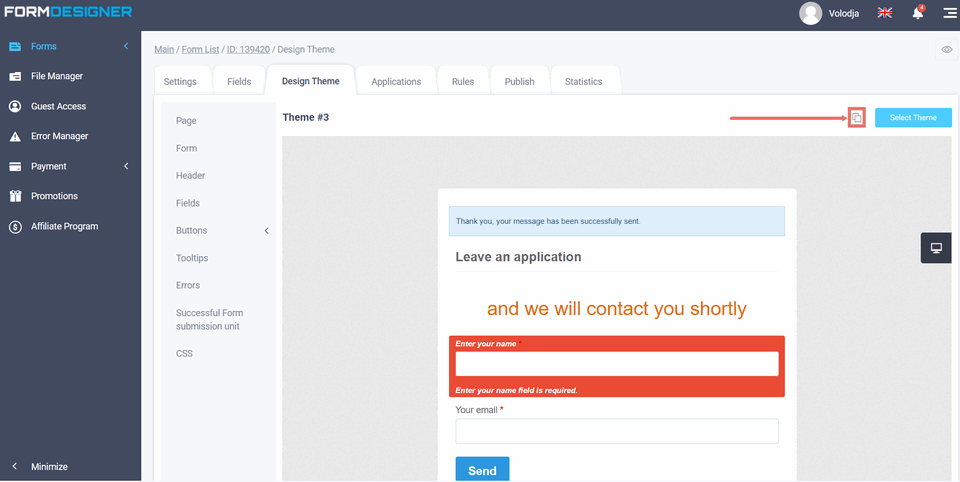Follow the Form List breadcrumb link
Image resolution: width=960 pixels, height=482 pixels.
[200, 50]
